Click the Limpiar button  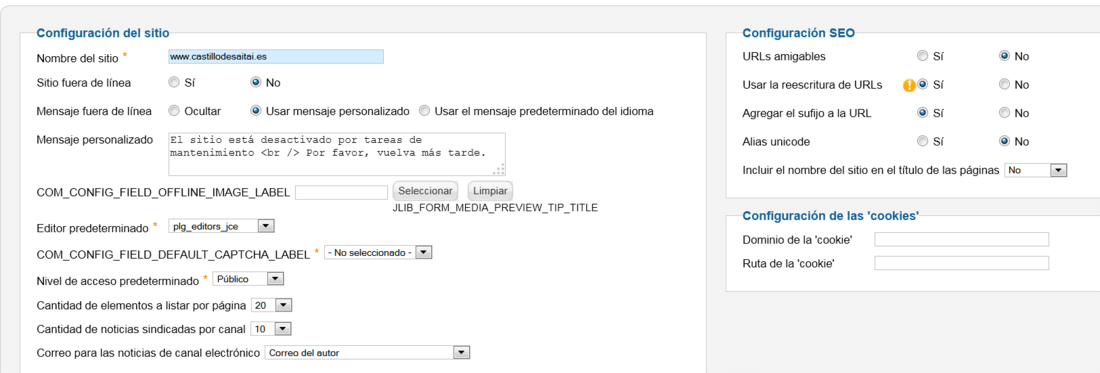(490, 191)
